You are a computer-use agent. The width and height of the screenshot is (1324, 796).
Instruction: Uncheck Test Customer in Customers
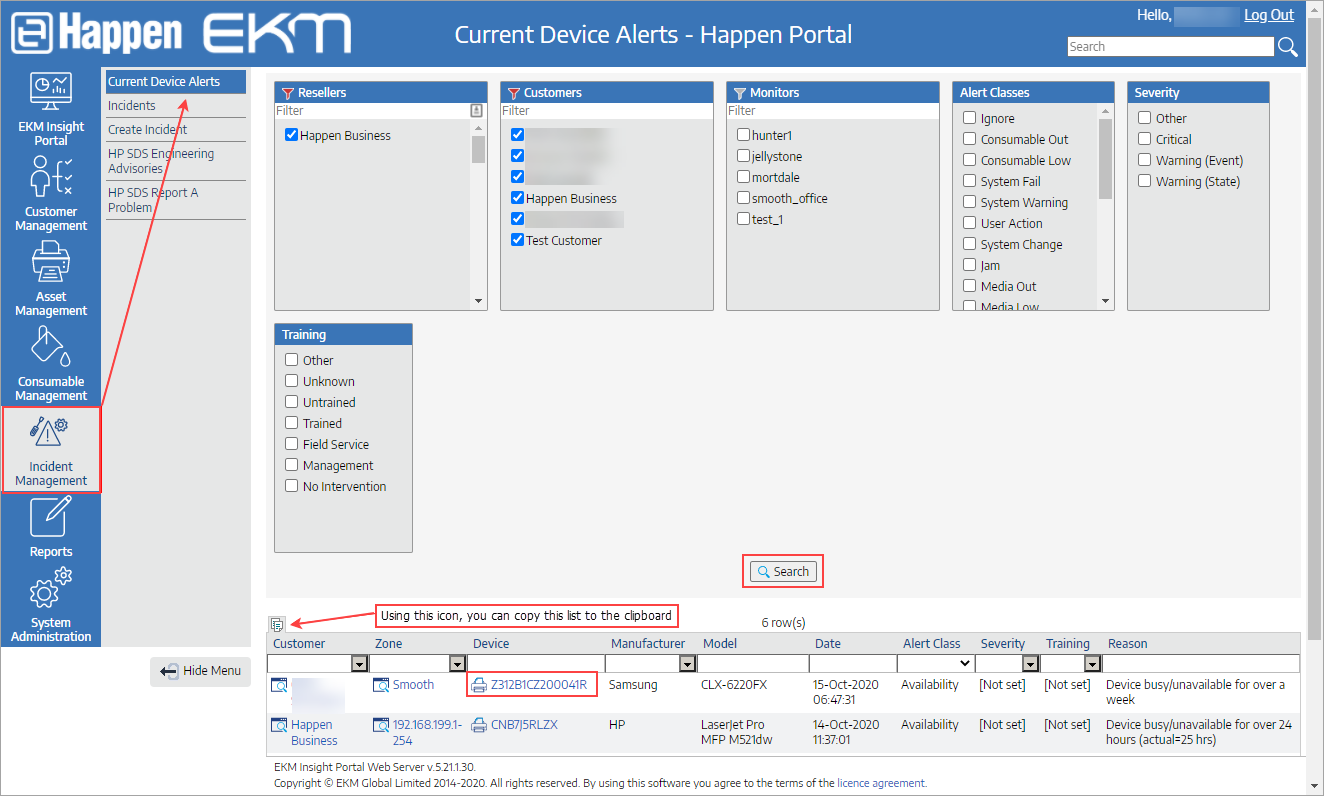pyautogui.click(x=517, y=240)
